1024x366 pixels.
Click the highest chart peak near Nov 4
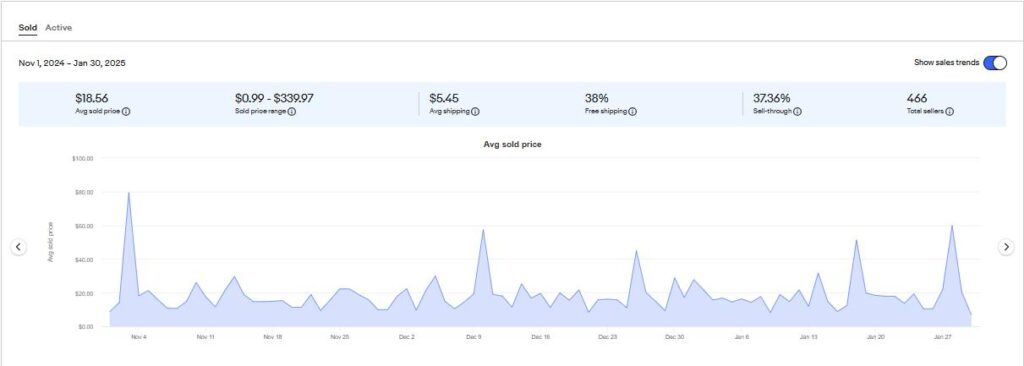coord(129,193)
